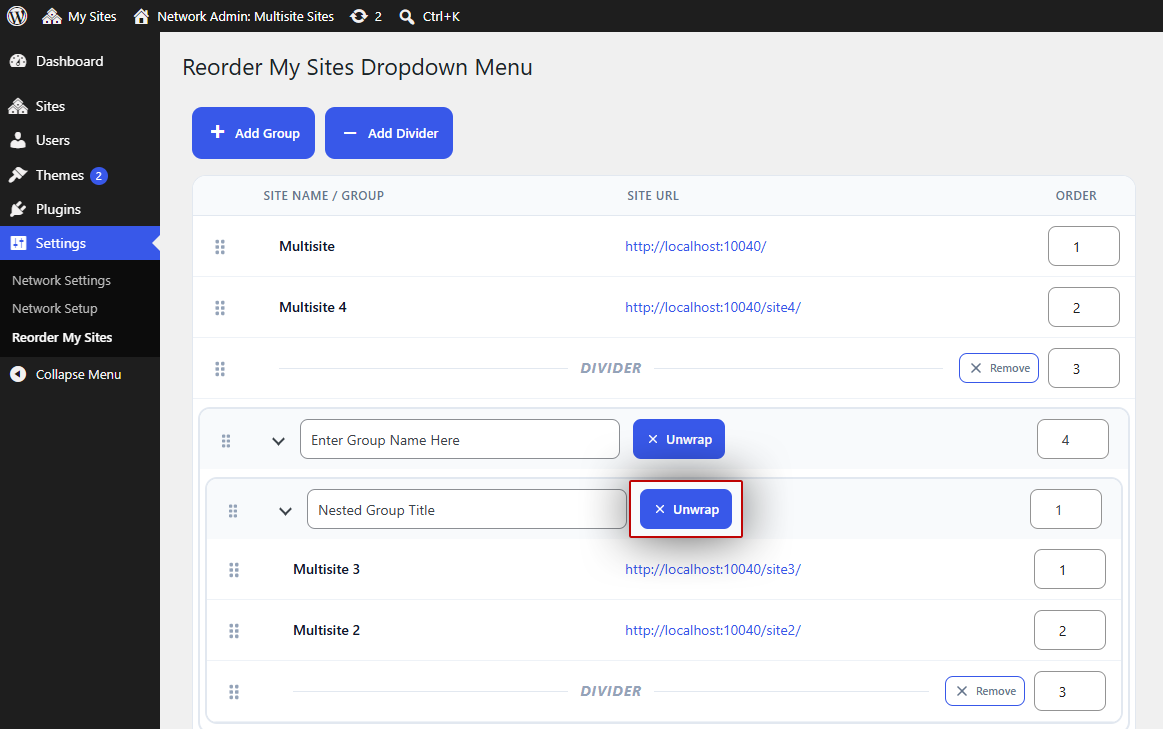Open the Reorder My Sites submenu item
This screenshot has width=1163, height=729.
click(x=62, y=337)
